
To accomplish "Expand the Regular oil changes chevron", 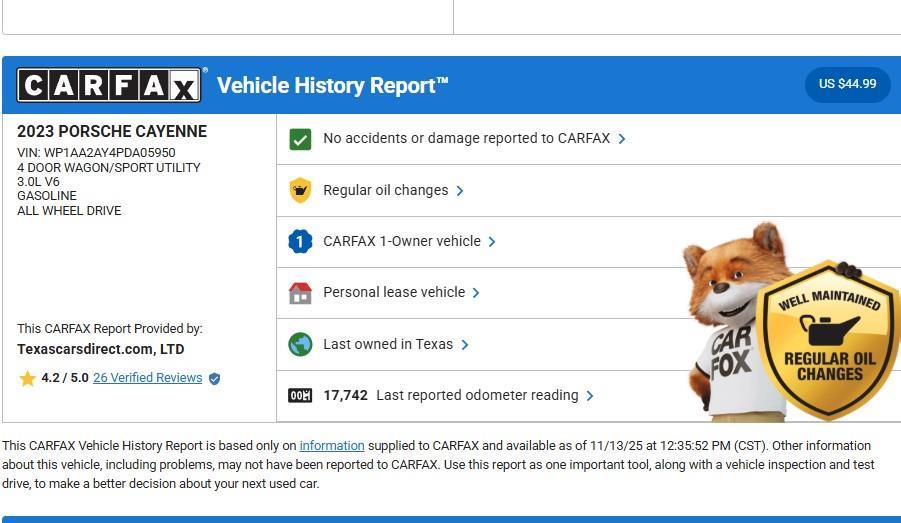I will [460, 191].
